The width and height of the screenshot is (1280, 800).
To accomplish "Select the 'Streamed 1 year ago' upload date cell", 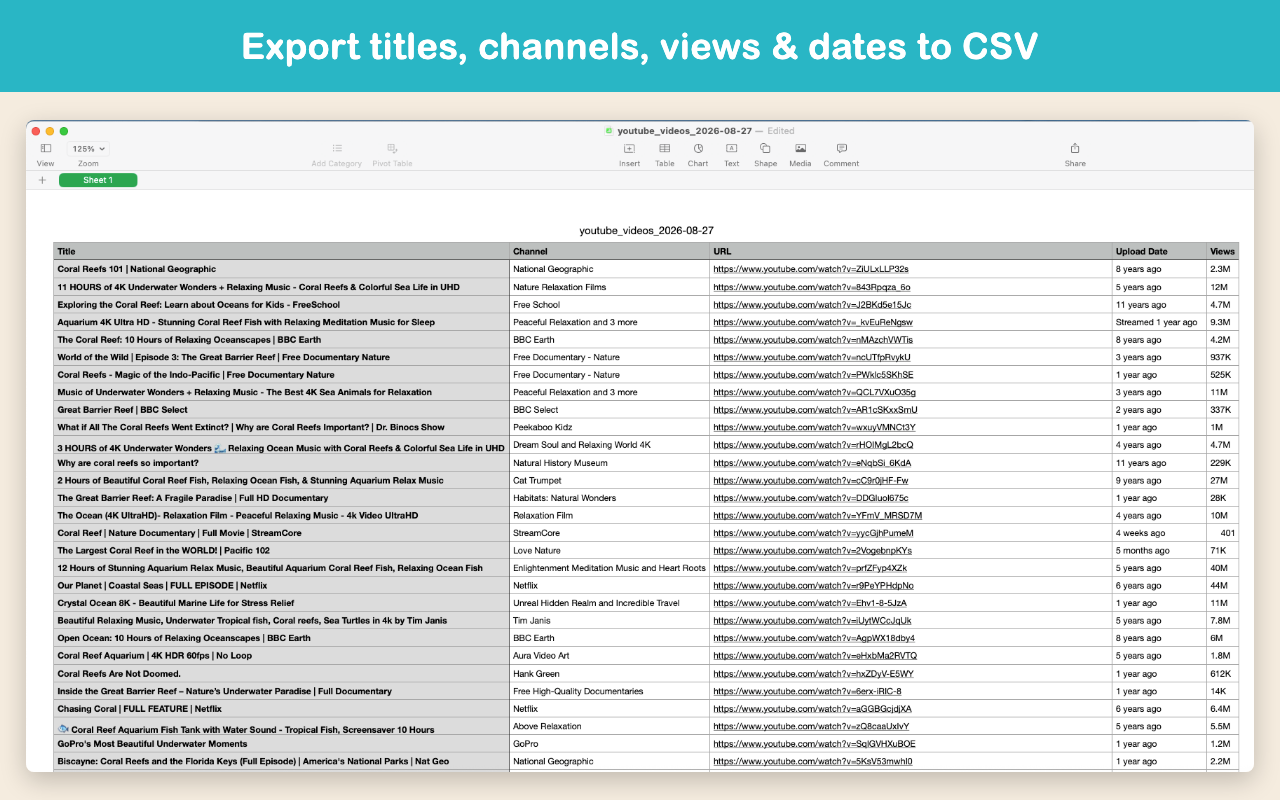I will 1159,322.
